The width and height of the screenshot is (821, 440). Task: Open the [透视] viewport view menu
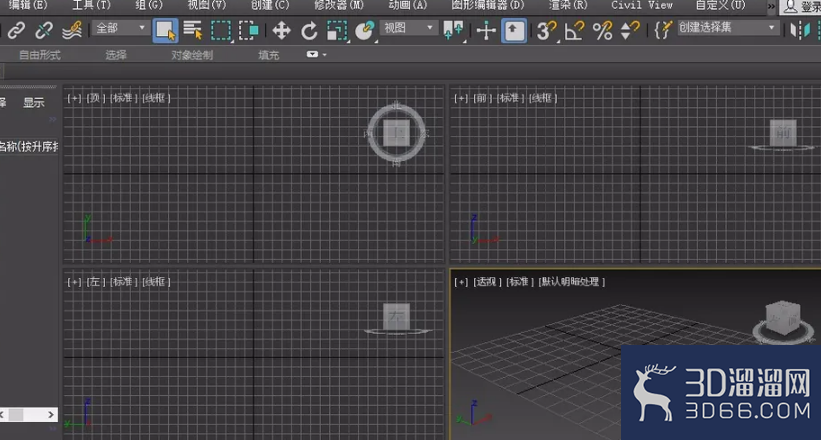click(486, 281)
